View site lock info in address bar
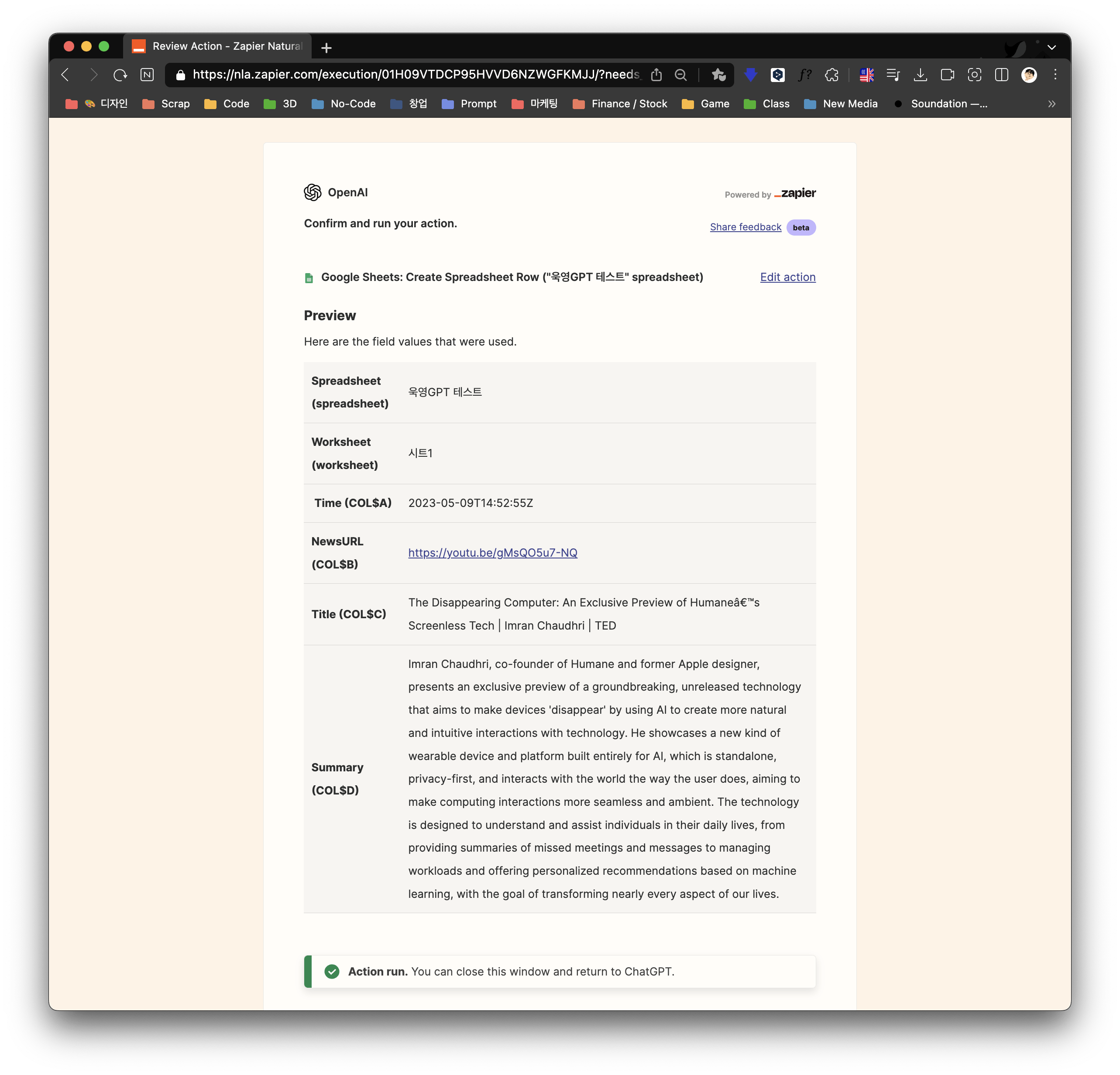The width and height of the screenshot is (1120, 1075). [x=181, y=75]
